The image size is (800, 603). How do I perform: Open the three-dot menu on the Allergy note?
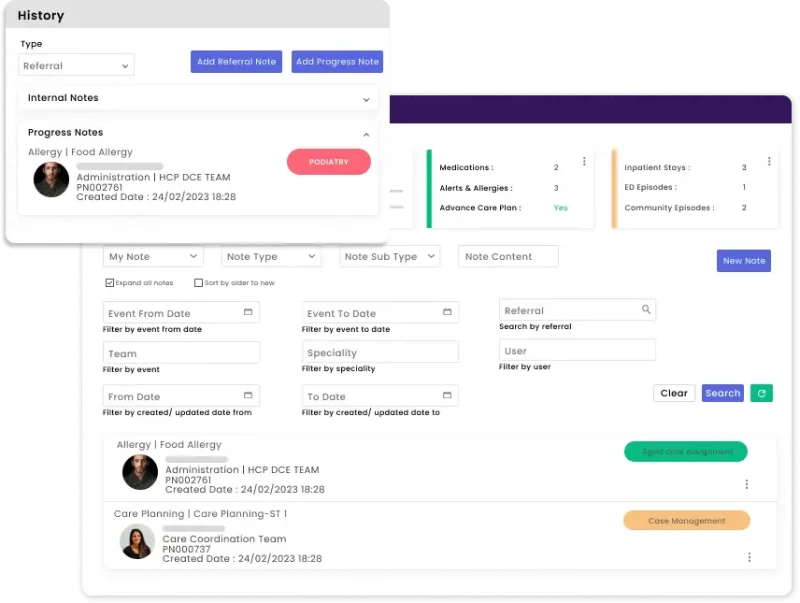[747, 483]
